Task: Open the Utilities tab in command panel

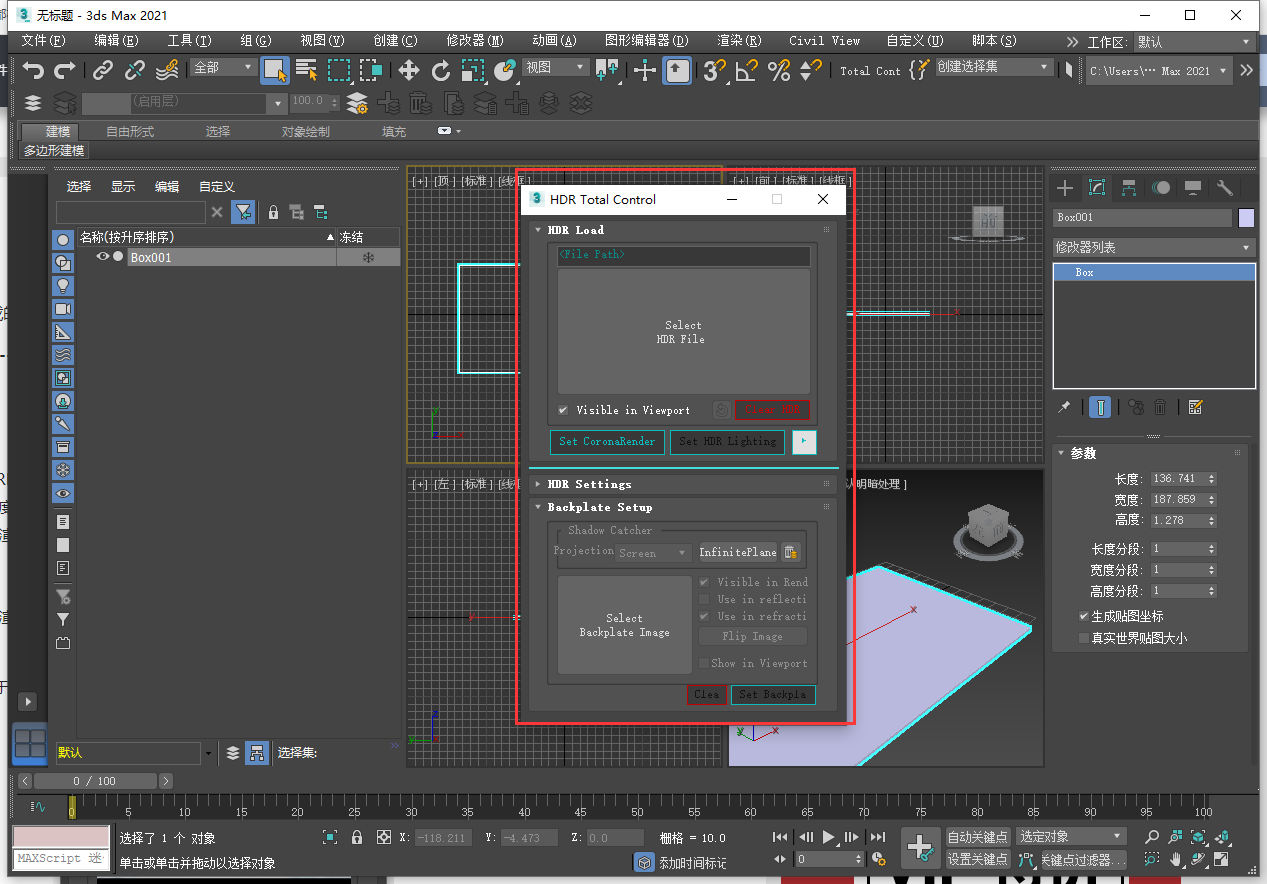Action: point(1225,188)
